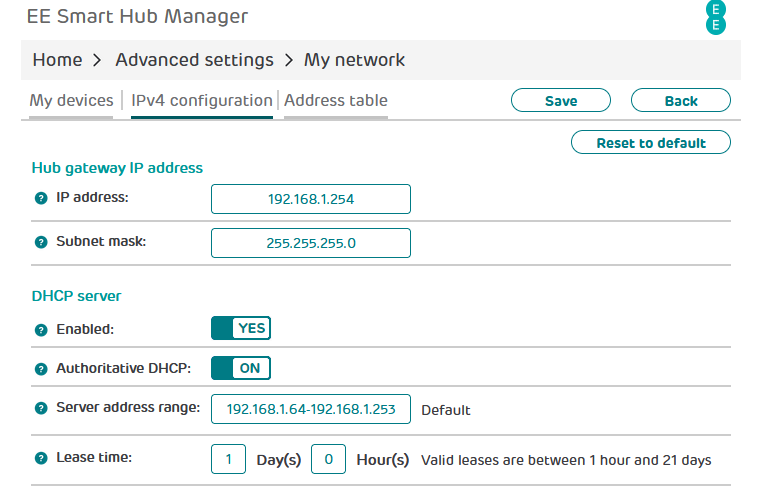
Task: Edit the IP address field
Action: pos(311,199)
